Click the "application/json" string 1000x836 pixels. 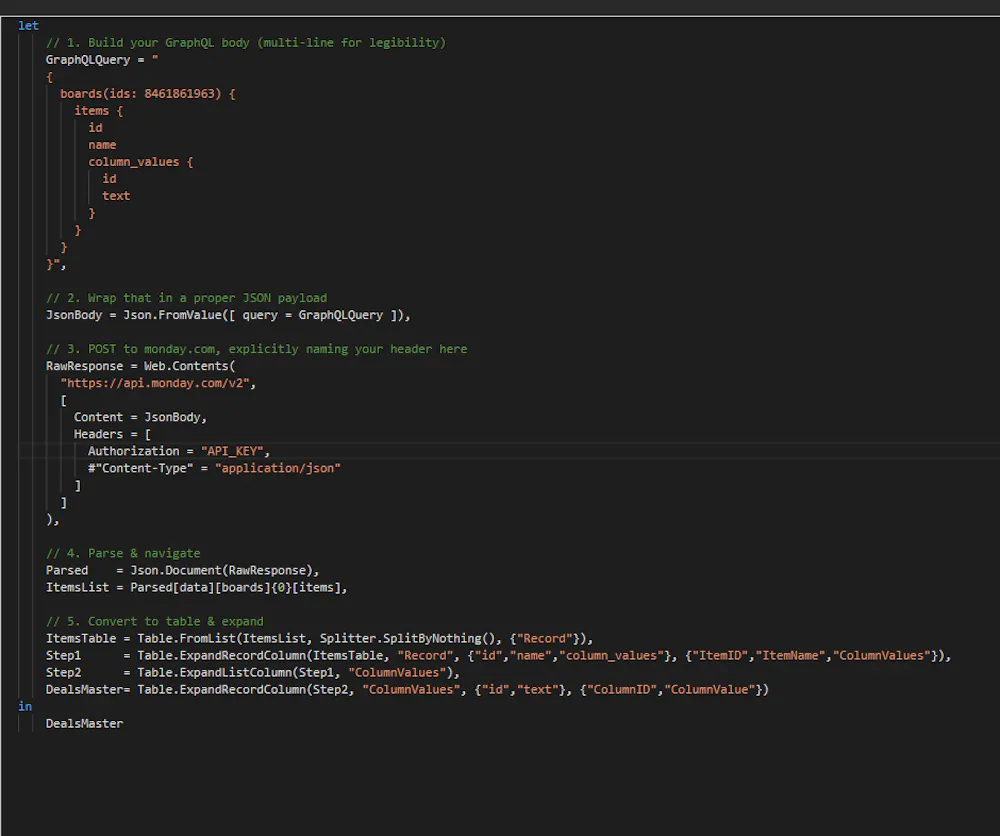click(x=278, y=467)
